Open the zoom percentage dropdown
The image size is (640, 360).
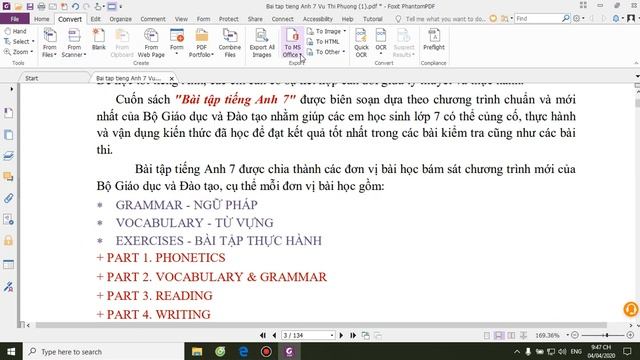click(567, 335)
